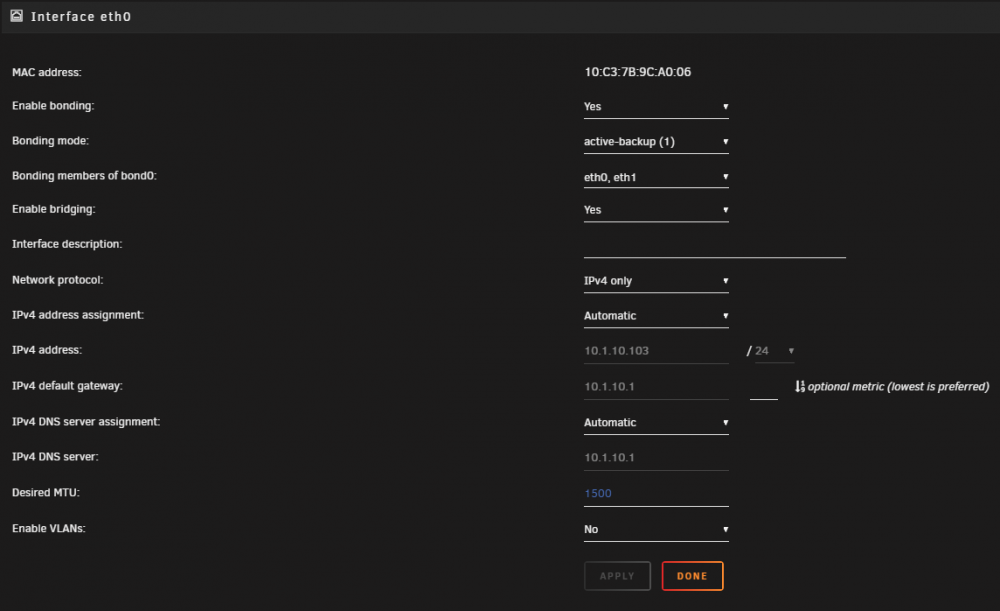The height and width of the screenshot is (611, 1000).
Task: Click the Desired MTU field showing 1500
Action: click(x=656, y=494)
